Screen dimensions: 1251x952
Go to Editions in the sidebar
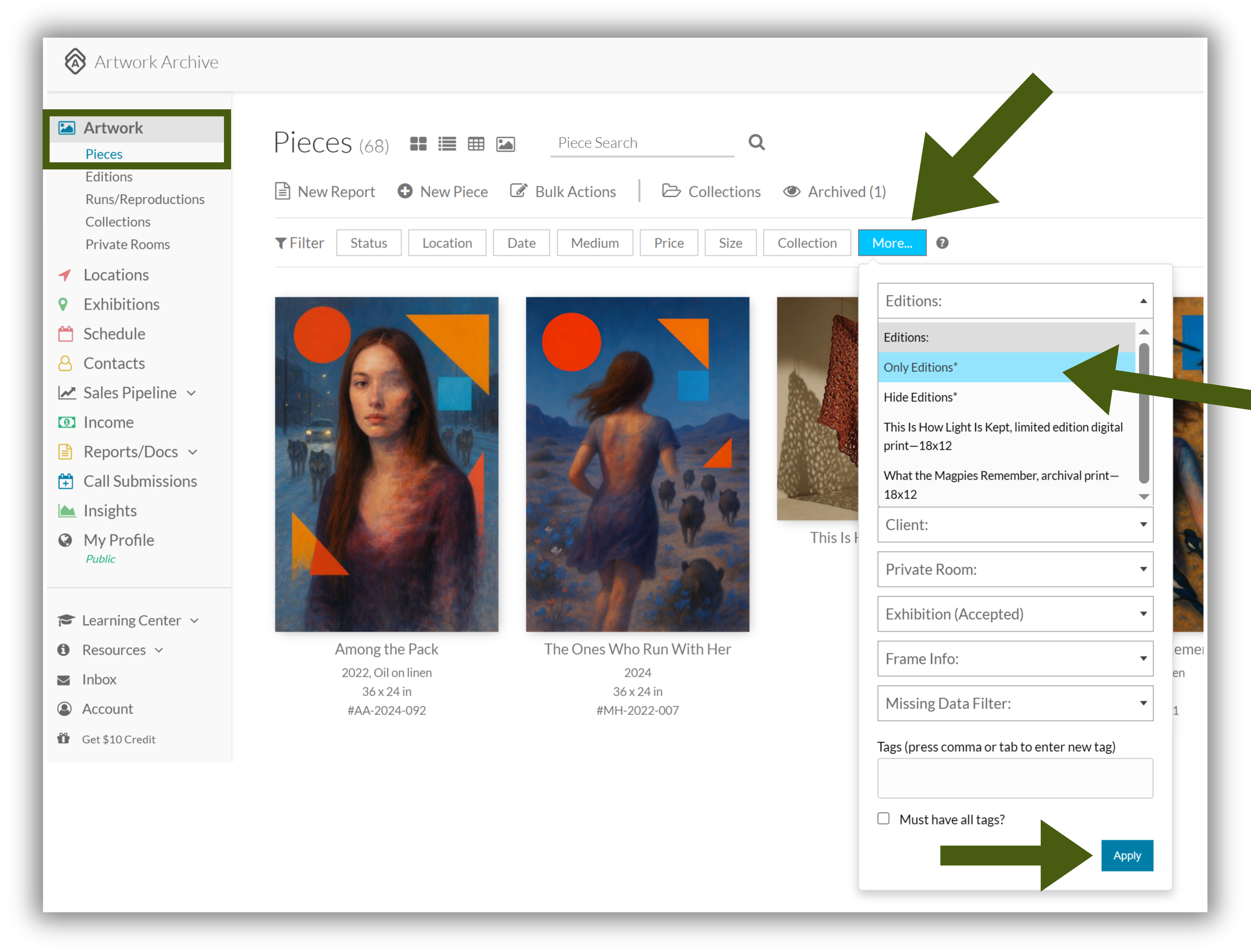point(109,176)
